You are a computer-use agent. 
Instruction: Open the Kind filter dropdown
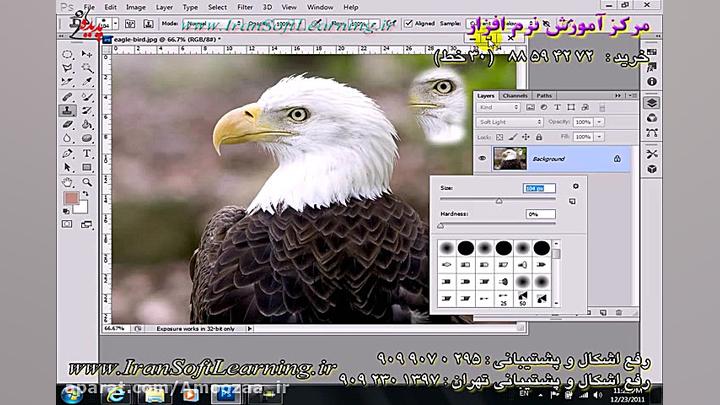499,107
